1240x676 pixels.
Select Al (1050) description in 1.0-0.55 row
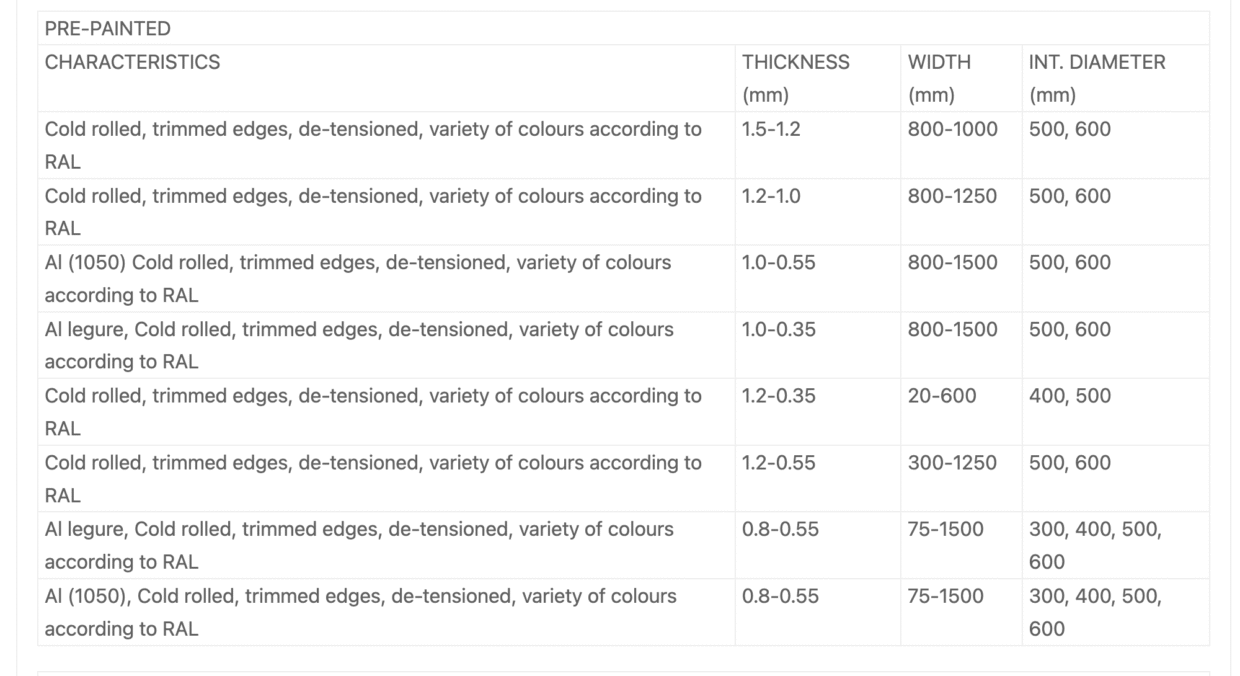point(357,278)
